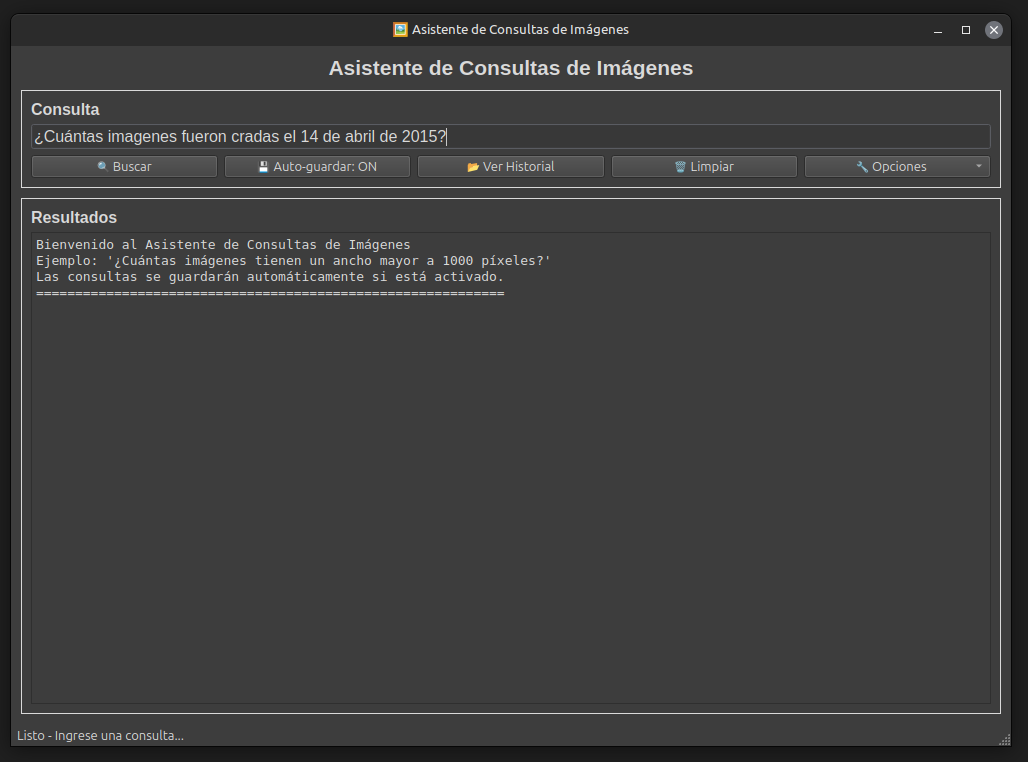Minimize the Asistente de Consultas window
1028x762 pixels.
tap(938, 31)
